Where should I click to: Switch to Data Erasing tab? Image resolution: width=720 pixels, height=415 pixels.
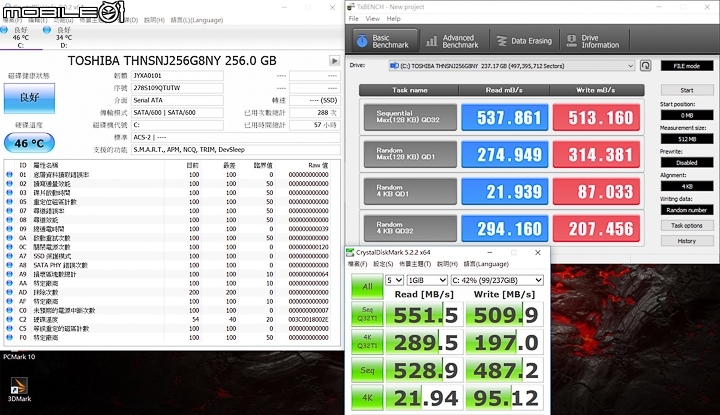pos(525,41)
